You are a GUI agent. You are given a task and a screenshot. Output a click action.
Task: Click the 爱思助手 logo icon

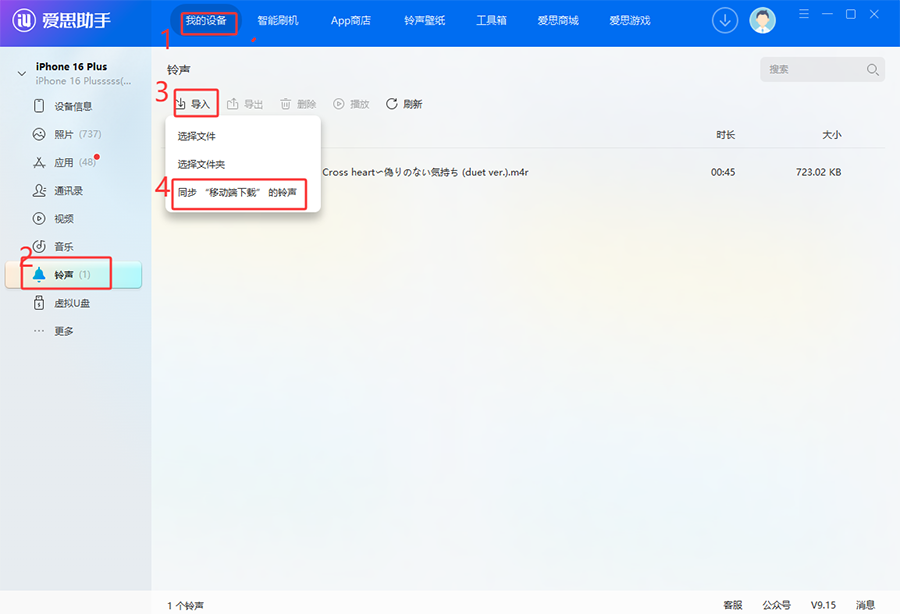[x=24, y=21]
